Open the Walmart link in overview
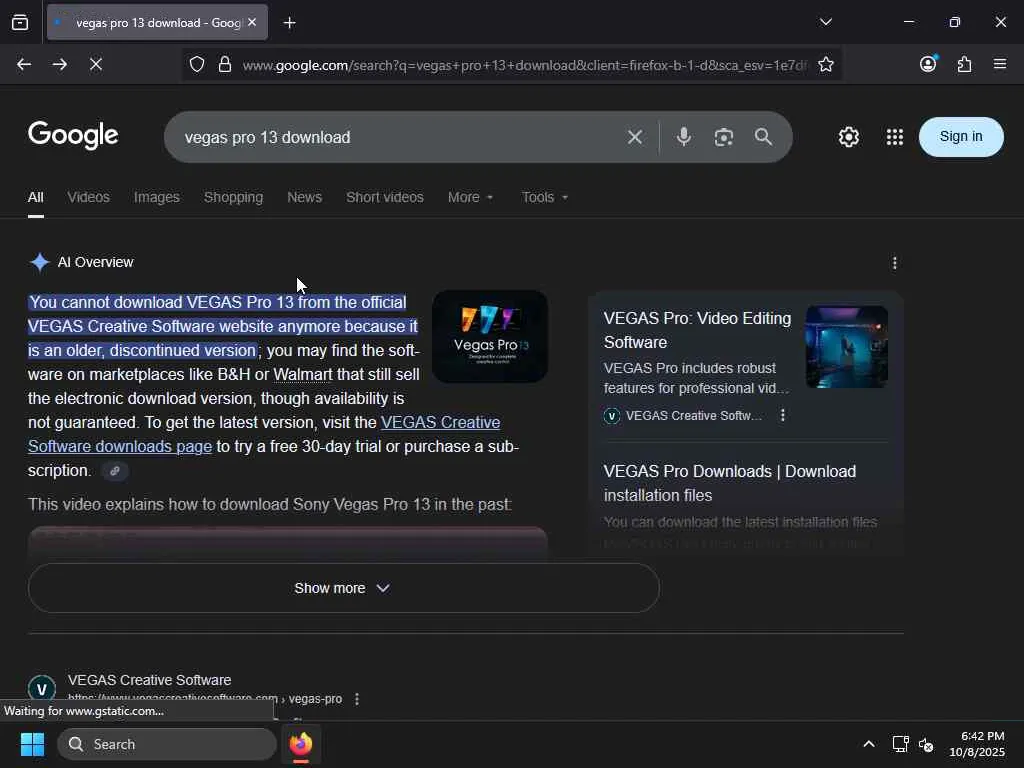Screen dimensions: 1024x768 tap(302, 374)
